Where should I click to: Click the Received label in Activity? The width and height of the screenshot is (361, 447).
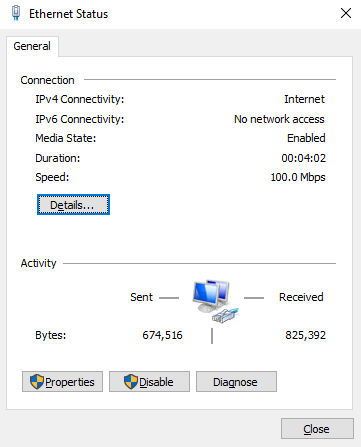pyautogui.click(x=301, y=297)
